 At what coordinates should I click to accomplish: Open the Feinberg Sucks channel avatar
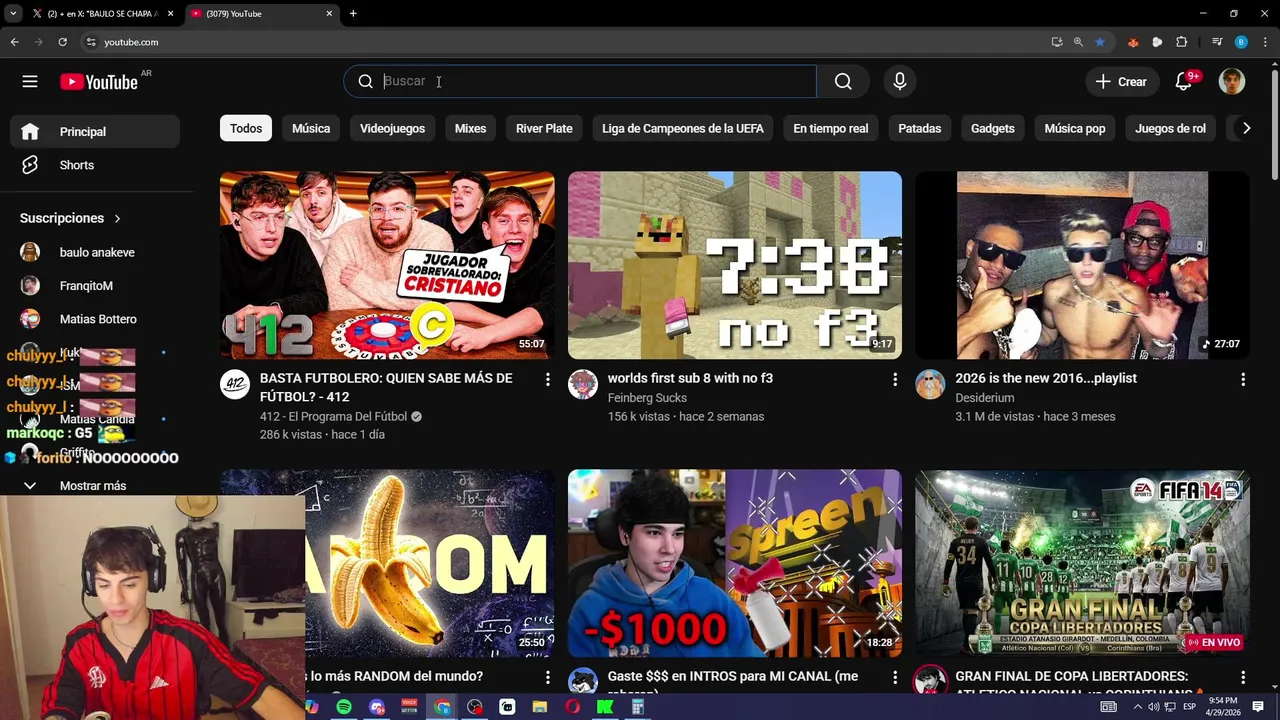[x=583, y=385]
